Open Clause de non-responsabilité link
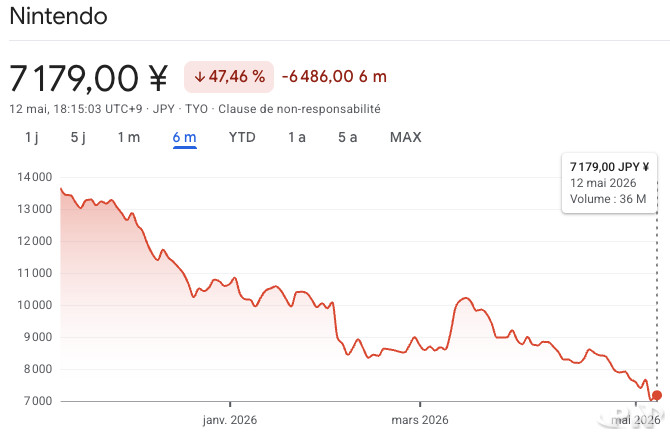670x434 pixels. (x=299, y=109)
